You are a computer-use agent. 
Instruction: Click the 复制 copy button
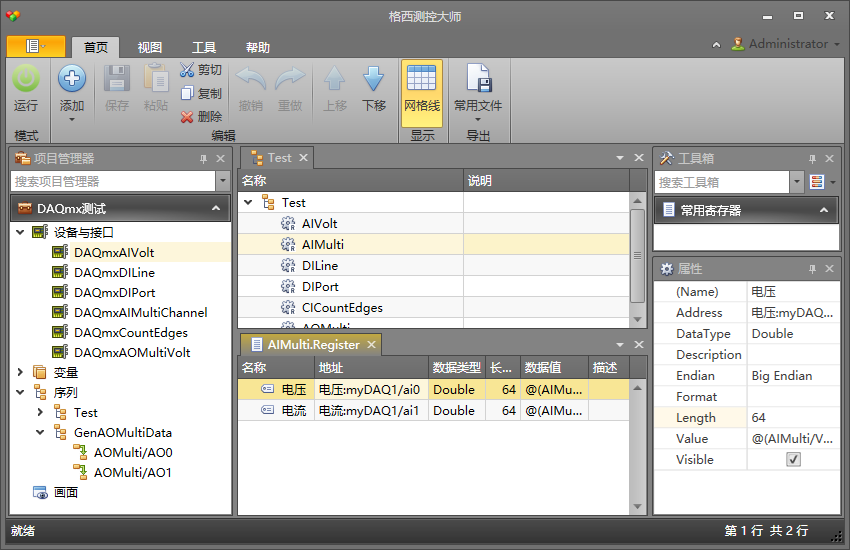[x=201, y=93]
